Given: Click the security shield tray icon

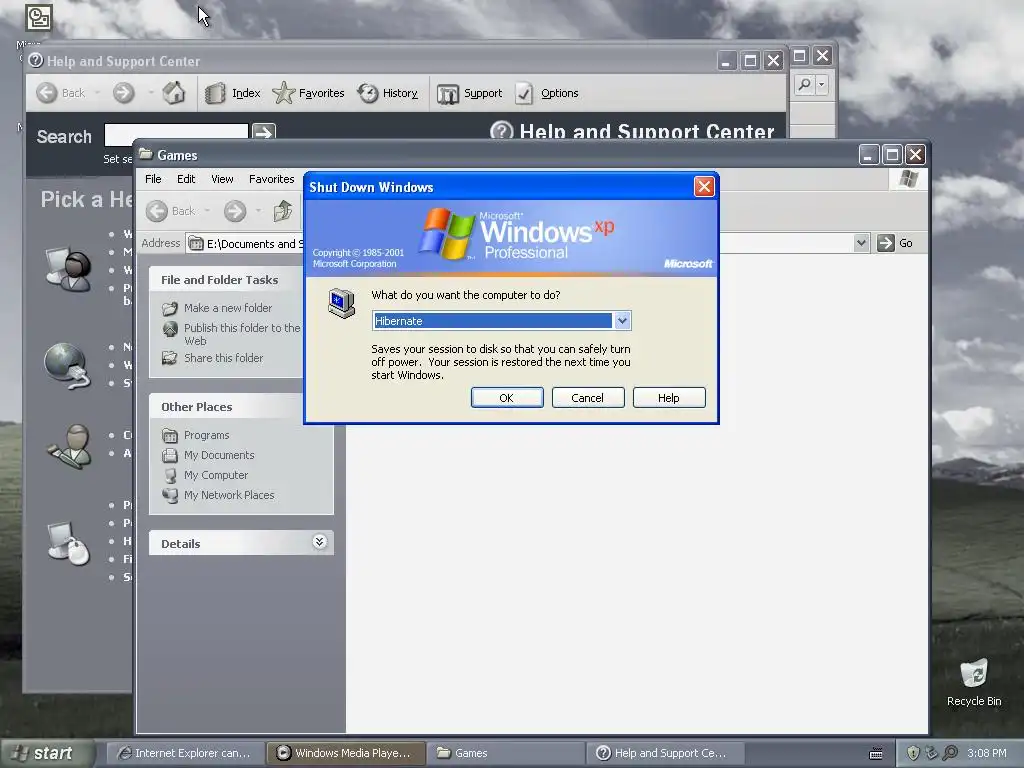Looking at the screenshot, I should (913, 753).
